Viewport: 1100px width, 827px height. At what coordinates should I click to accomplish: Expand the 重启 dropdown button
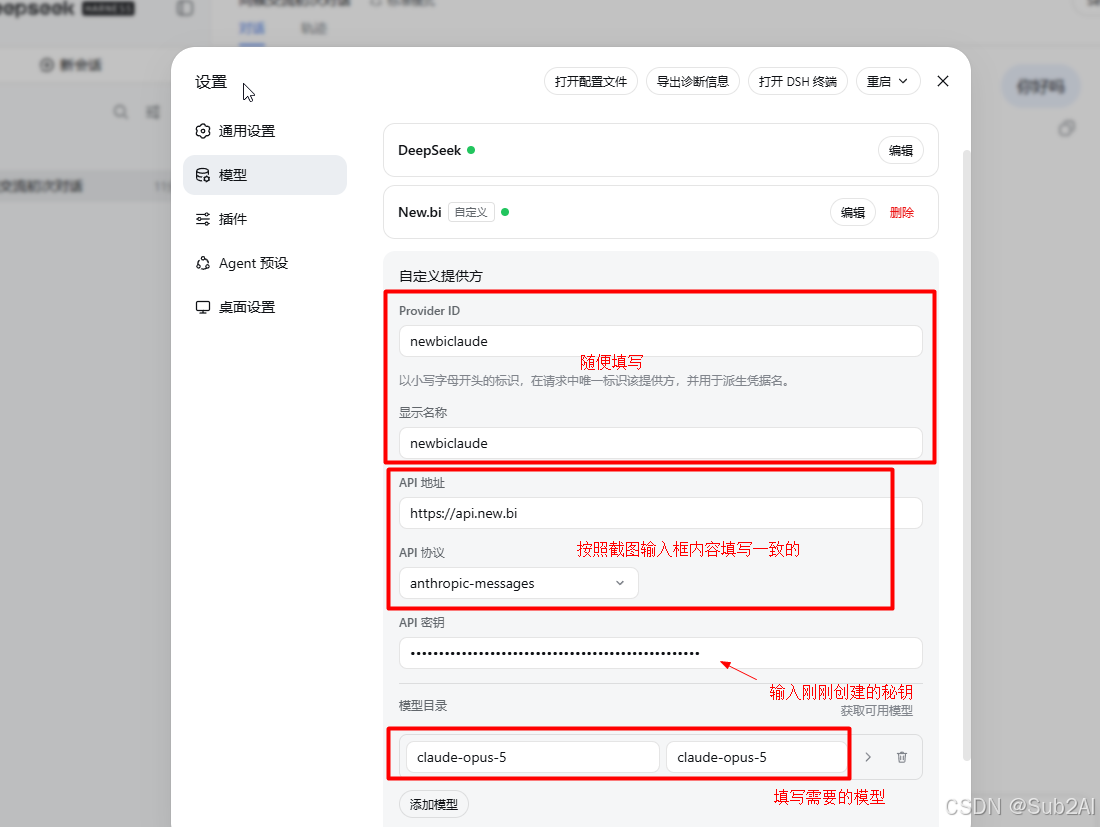coord(887,81)
